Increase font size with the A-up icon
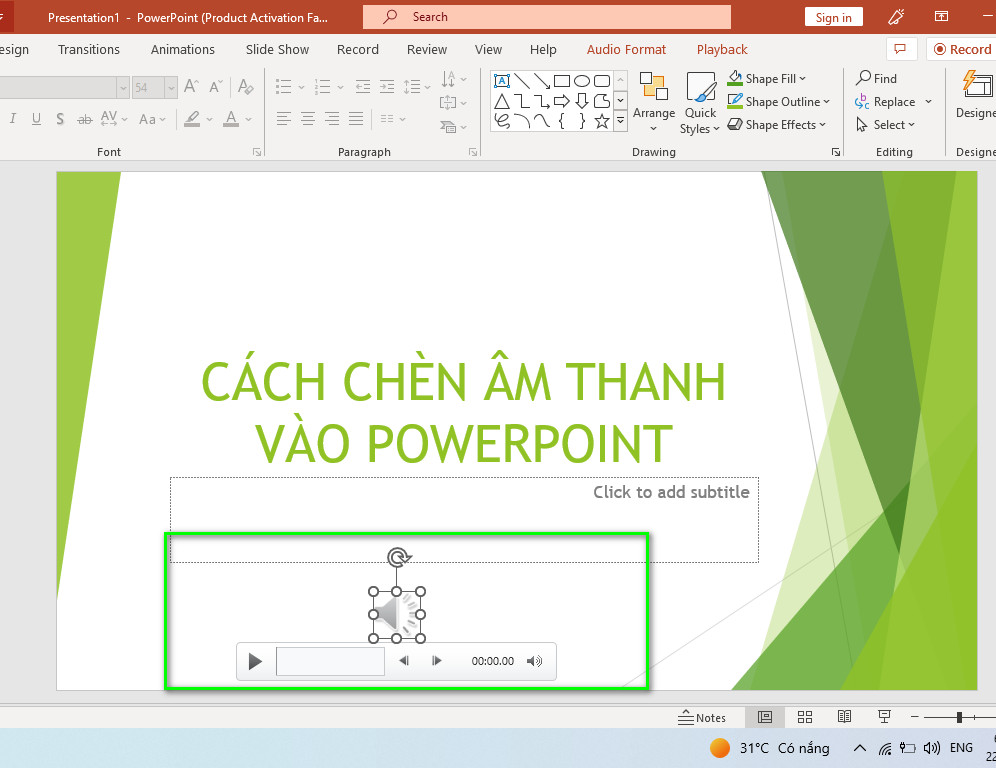 click(x=191, y=86)
